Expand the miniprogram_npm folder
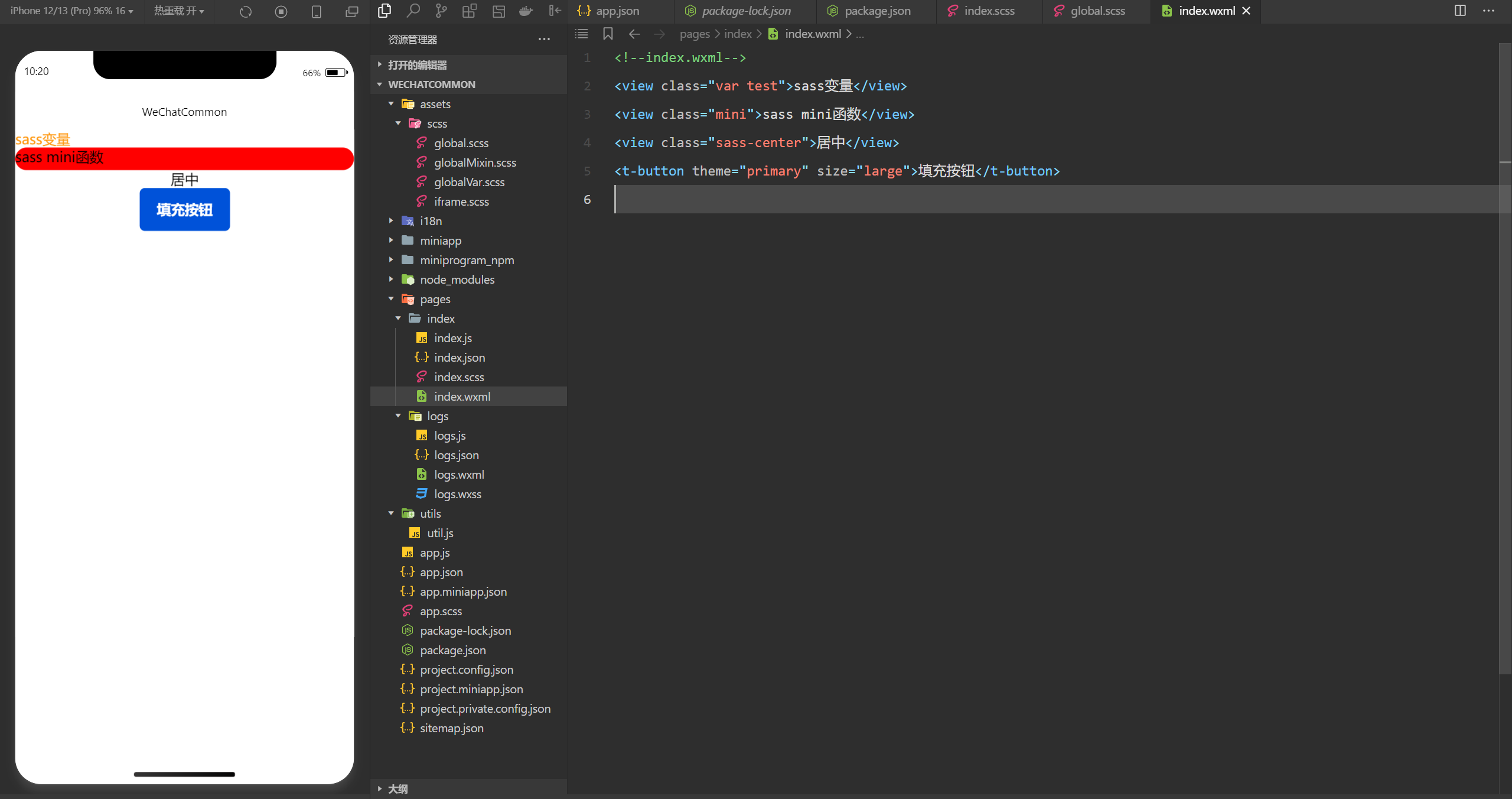The width and height of the screenshot is (1512, 799). coord(467,260)
